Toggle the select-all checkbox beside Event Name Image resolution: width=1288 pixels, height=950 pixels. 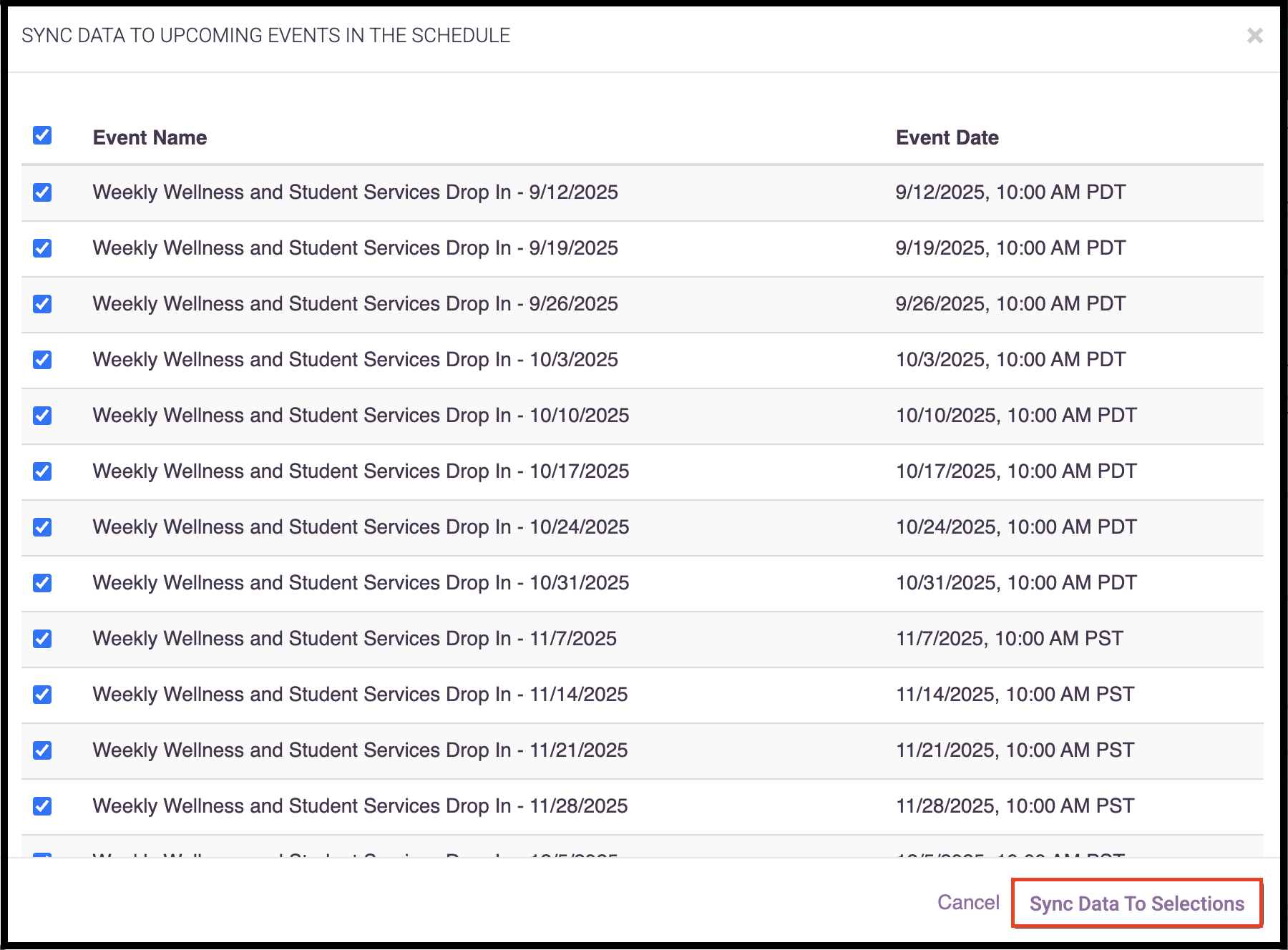click(42, 135)
